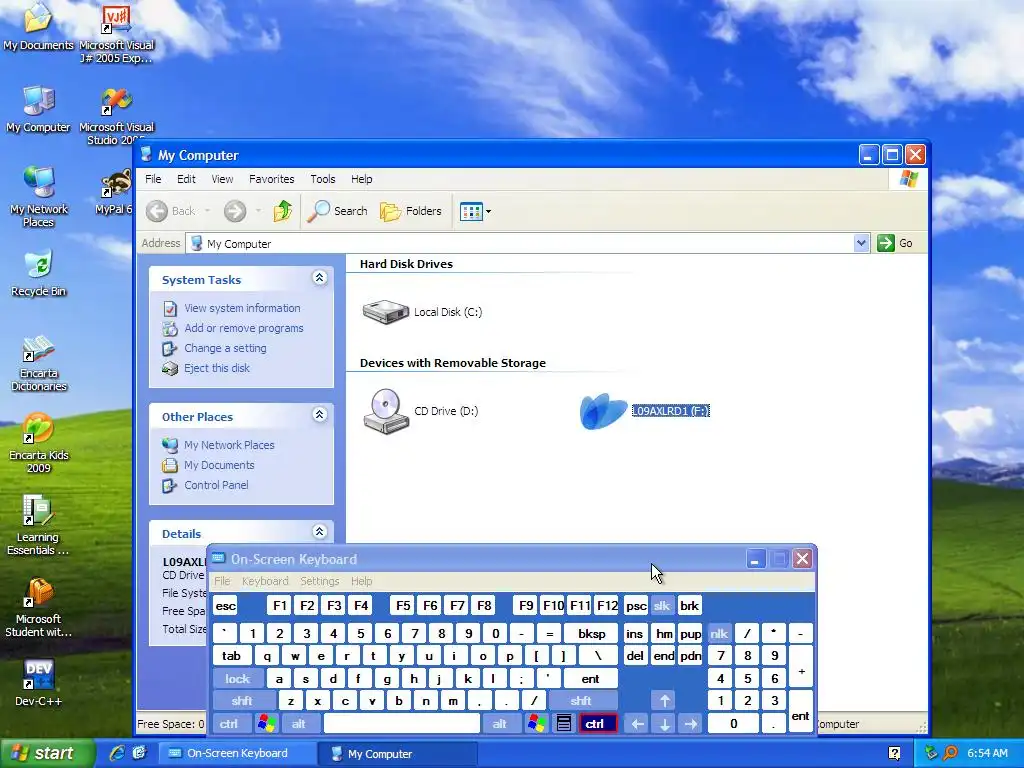Open the Tools menu

(x=323, y=179)
